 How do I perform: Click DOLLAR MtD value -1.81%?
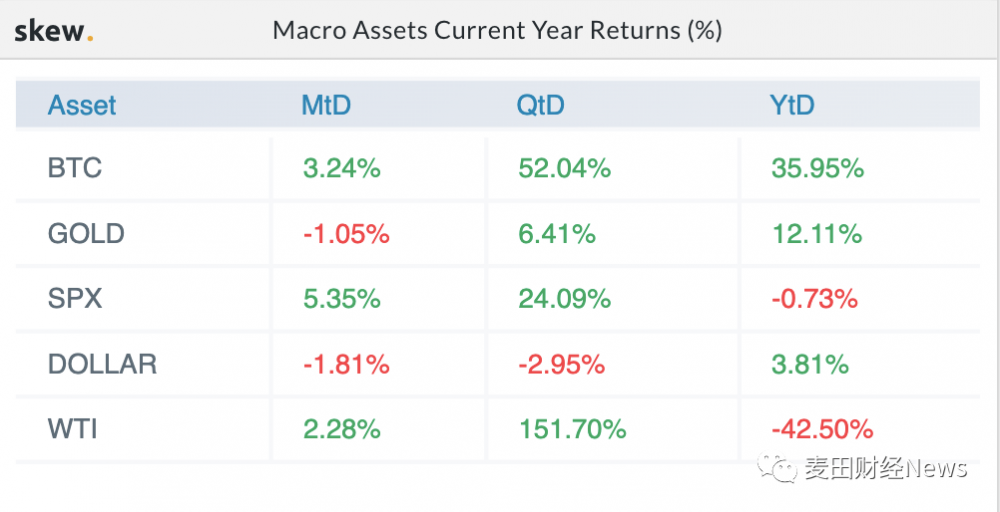click(x=345, y=364)
